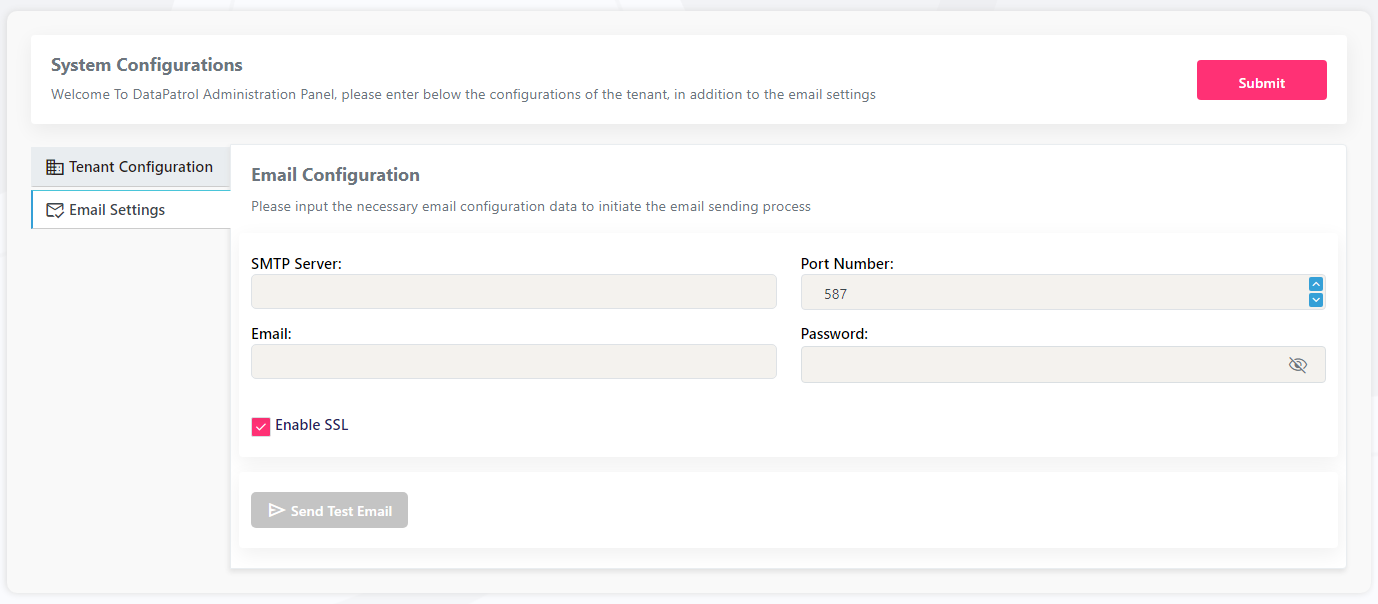Decrease port number with the down arrow
Viewport: 1378px width, 604px height.
click(x=1316, y=299)
